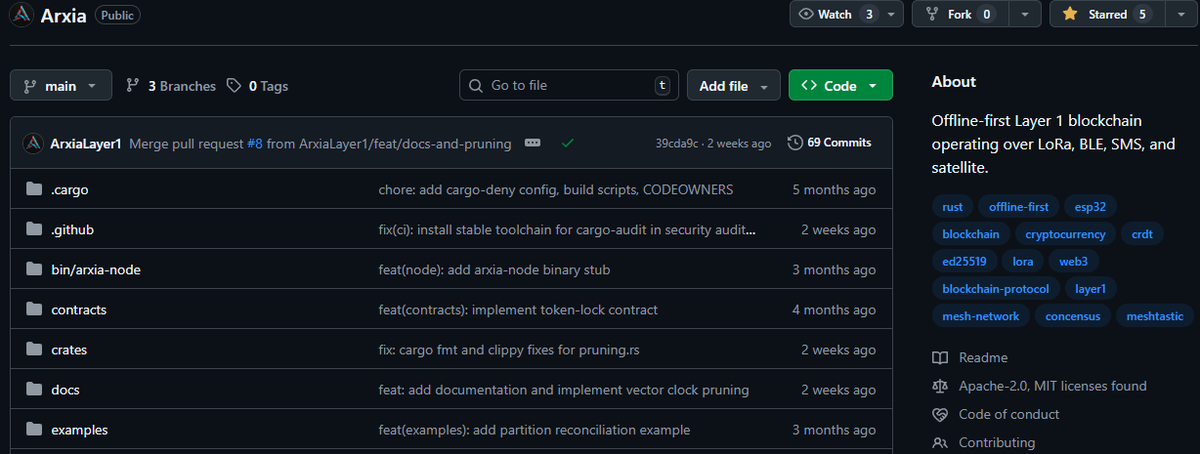Open the main branch dropdown

tap(60, 86)
